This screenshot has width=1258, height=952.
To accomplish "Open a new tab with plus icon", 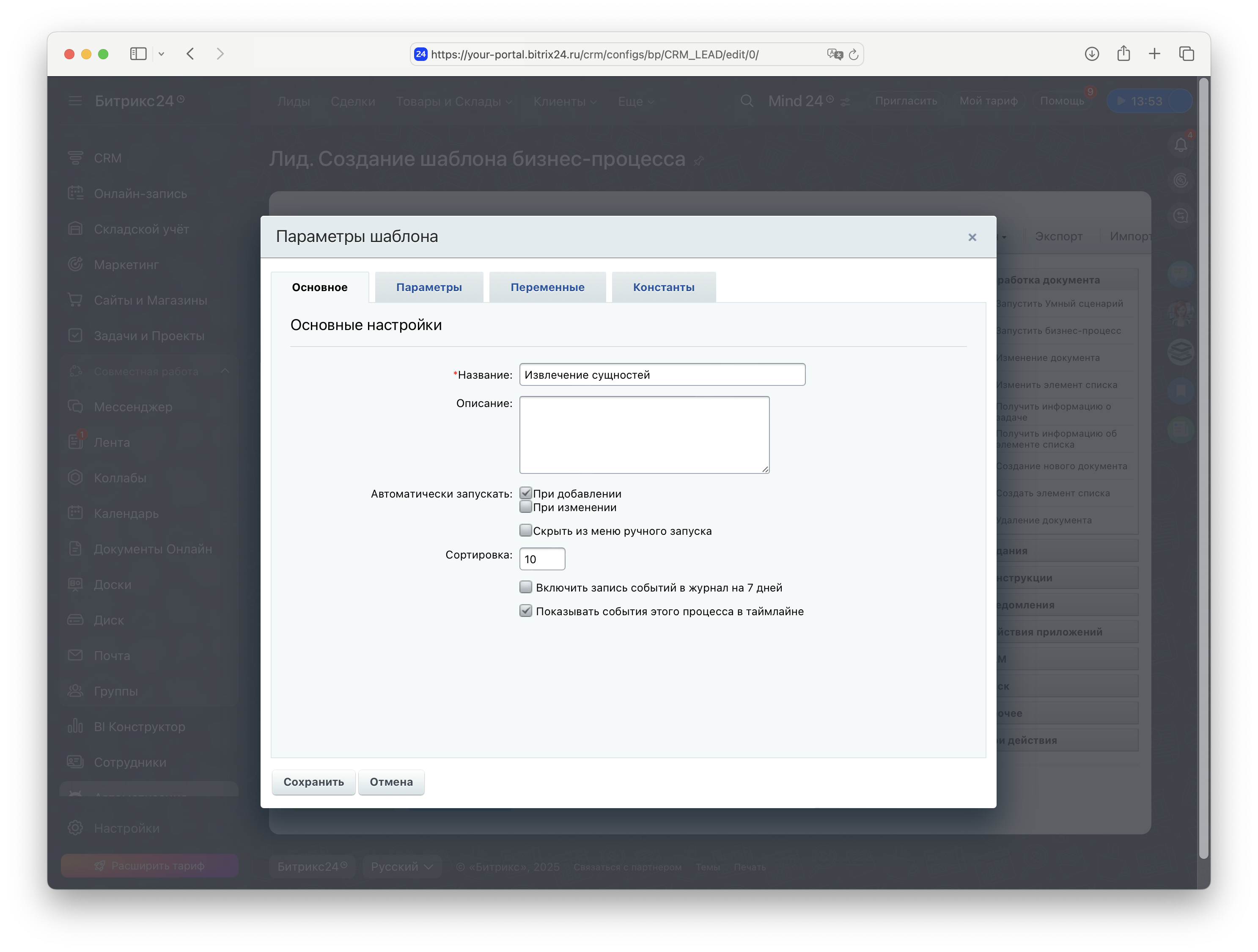I will [x=1154, y=54].
